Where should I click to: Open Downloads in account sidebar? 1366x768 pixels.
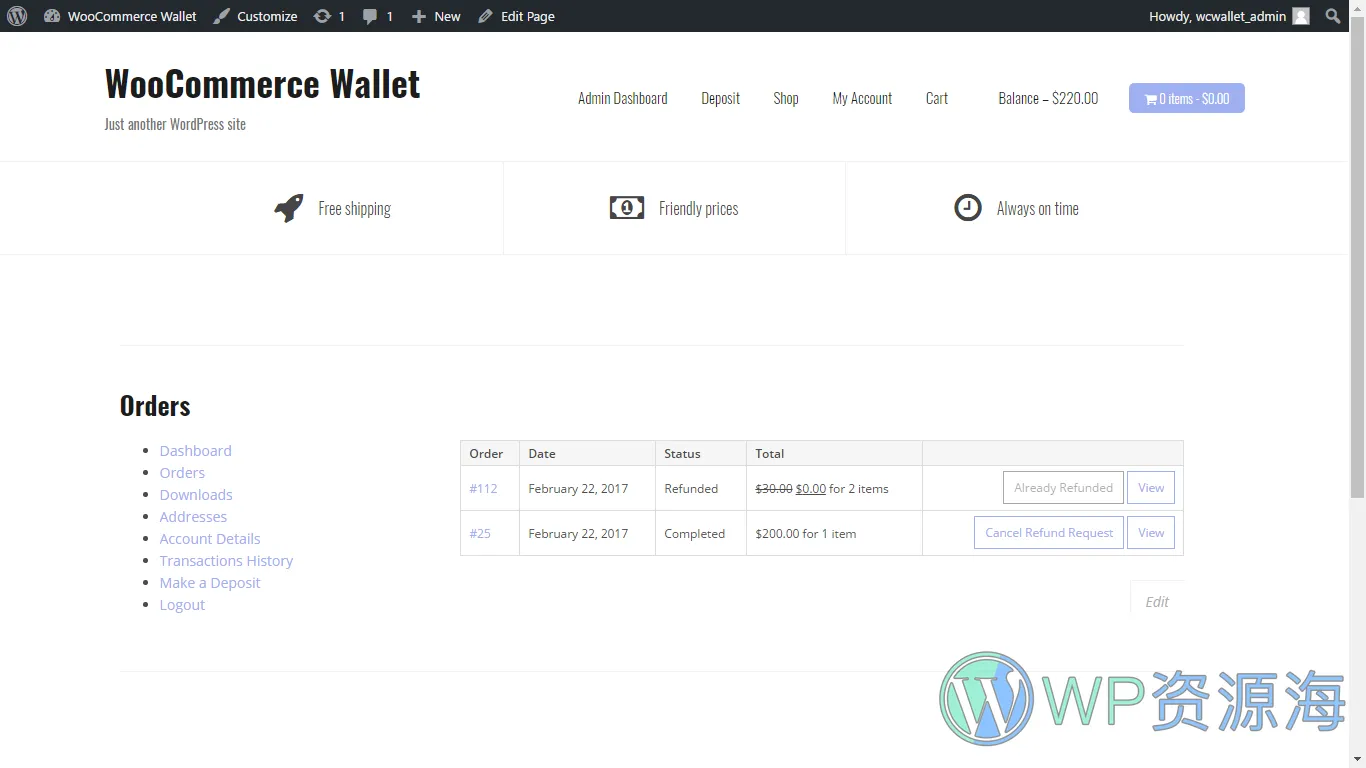pos(195,495)
